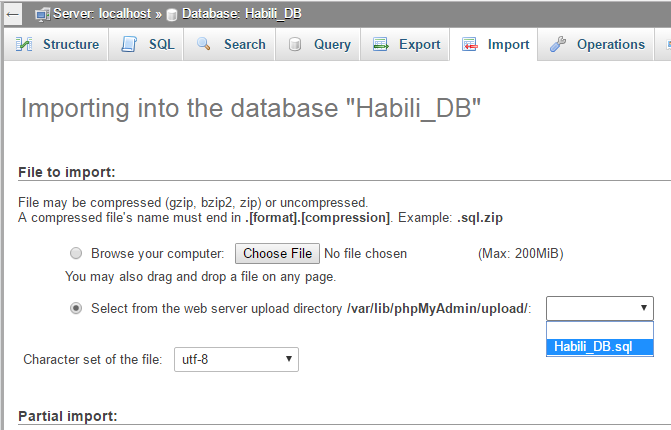Click the Operations wrench icon
671x430 pixels.
558,45
